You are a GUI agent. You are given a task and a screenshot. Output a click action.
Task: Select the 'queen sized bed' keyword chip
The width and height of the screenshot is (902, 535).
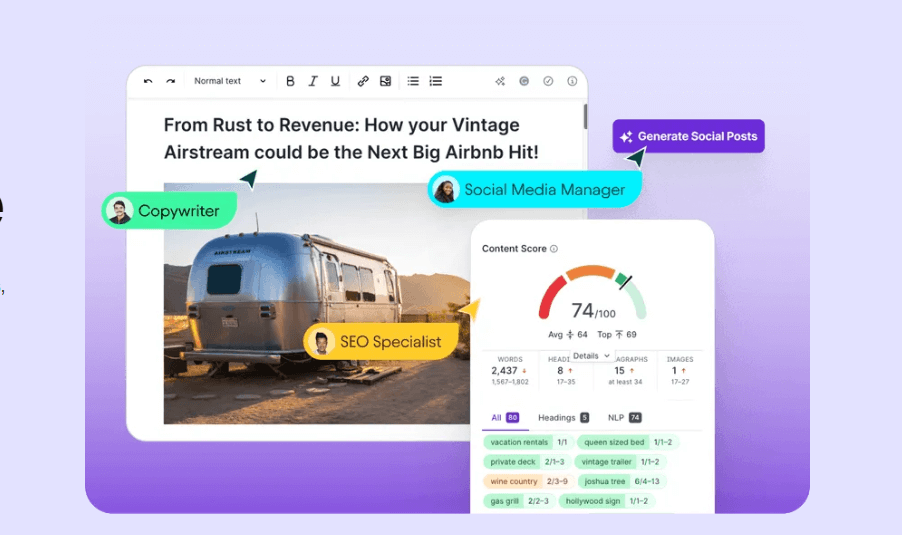coord(628,442)
